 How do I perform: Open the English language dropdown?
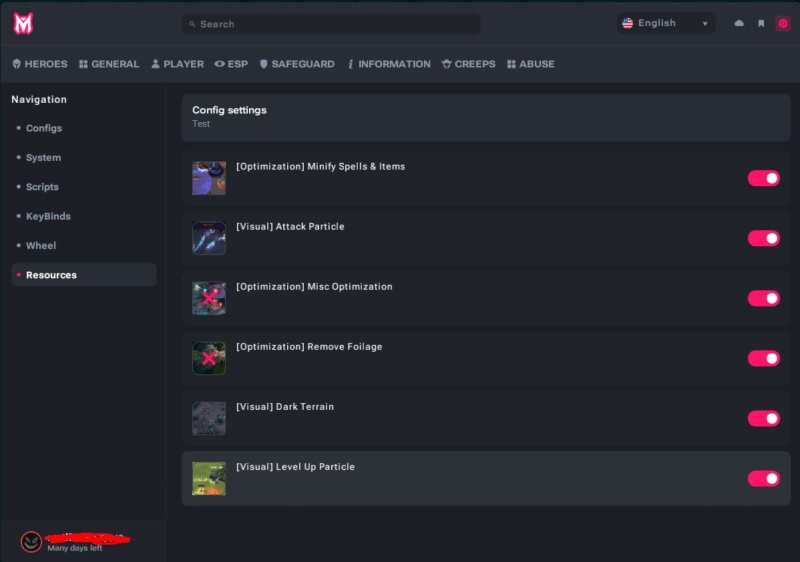click(x=666, y=23)
